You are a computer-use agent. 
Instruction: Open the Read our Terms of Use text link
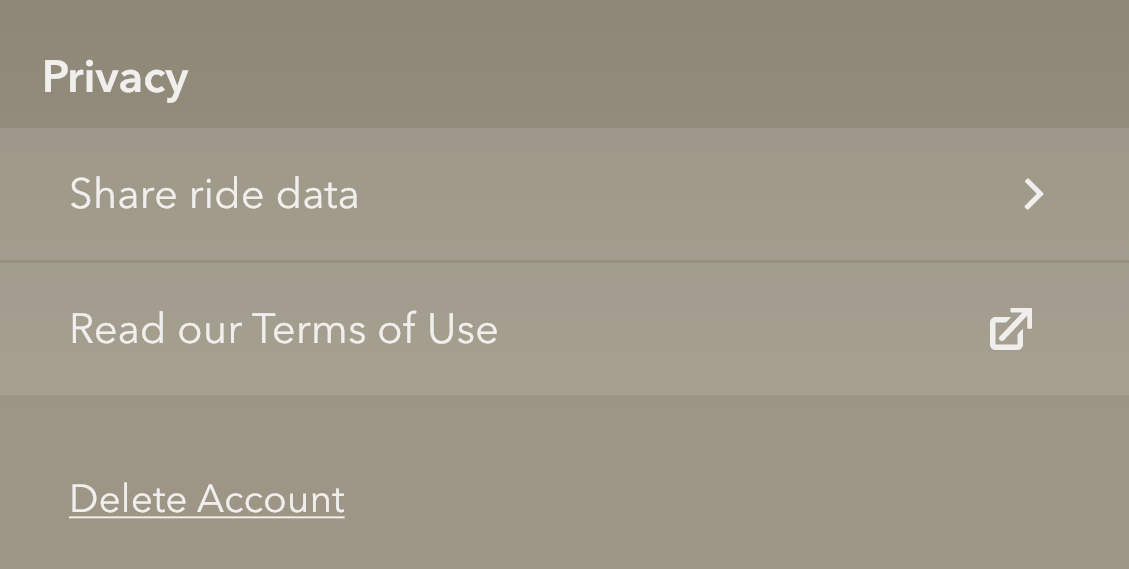284,330
